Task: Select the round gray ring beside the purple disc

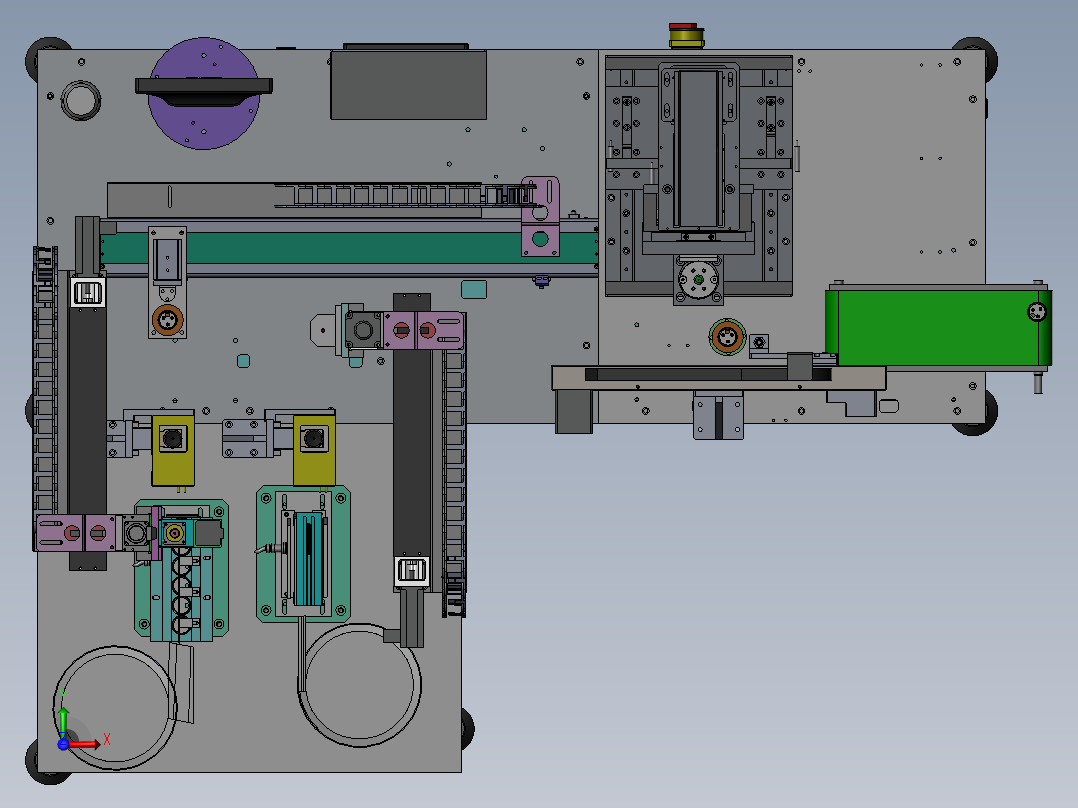Action: [x=80, y=100]
